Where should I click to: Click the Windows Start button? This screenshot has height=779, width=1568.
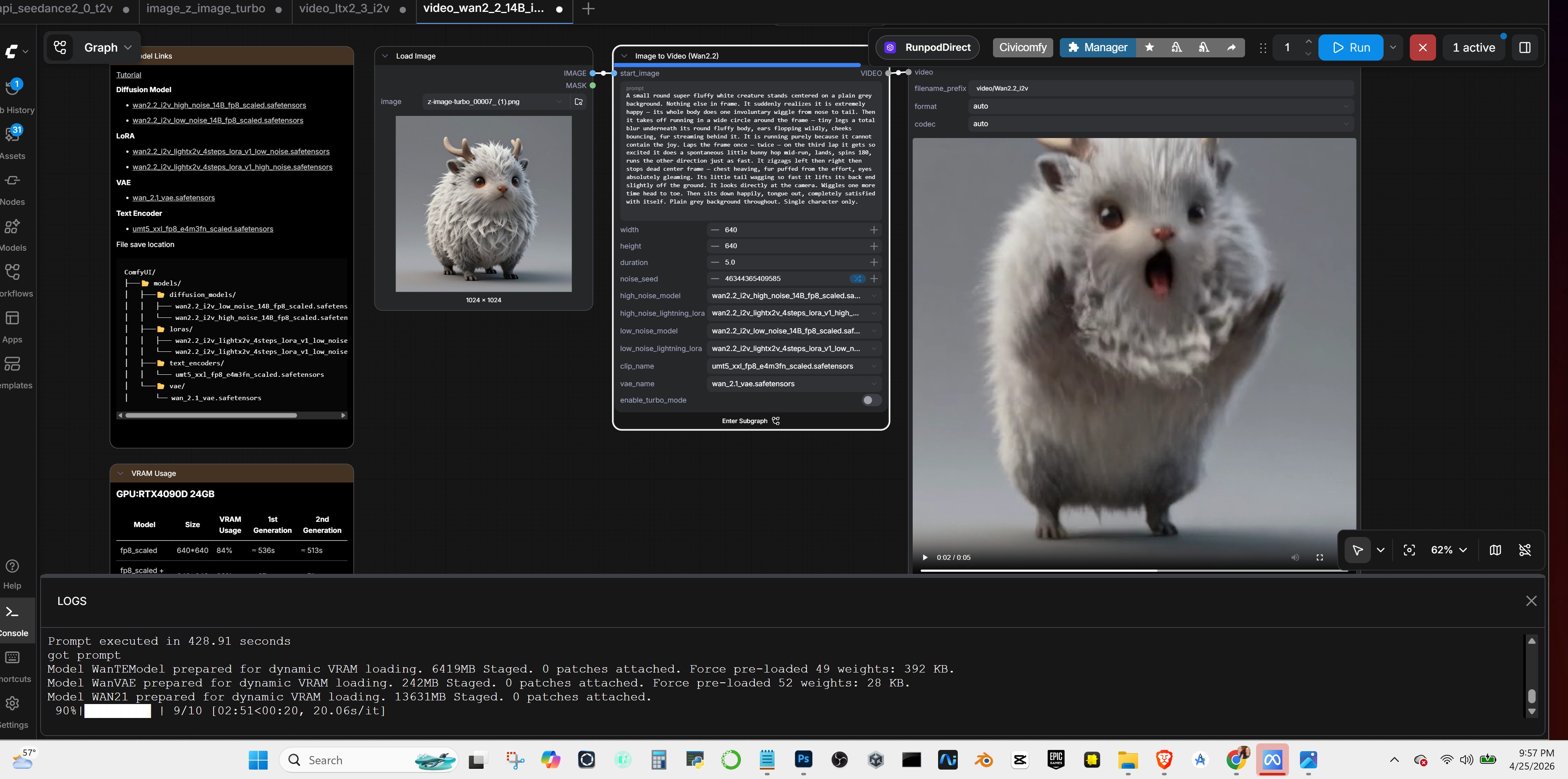click(x=258, y=759)
